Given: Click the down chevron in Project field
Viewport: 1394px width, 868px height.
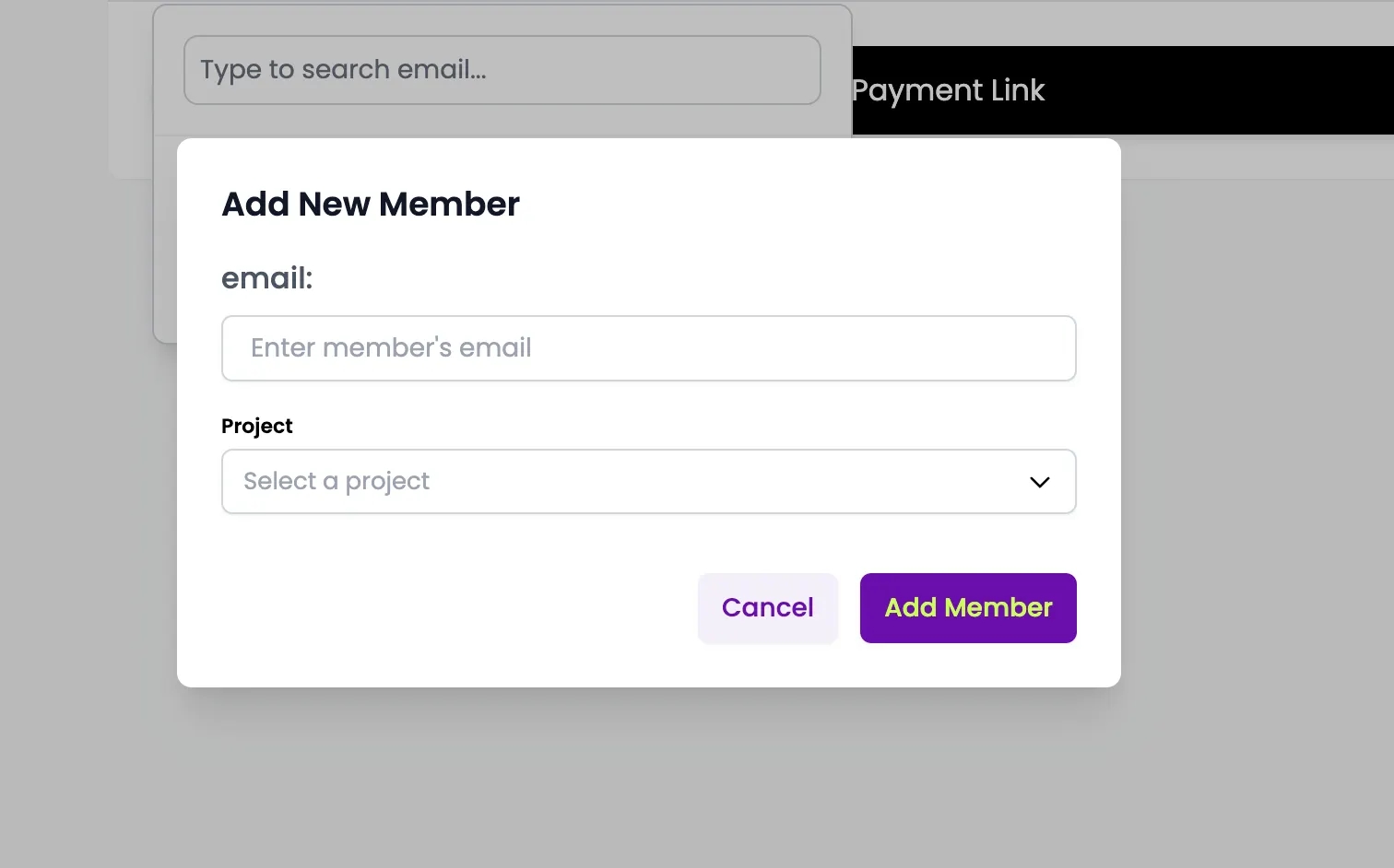Looking at the screenshot, I should (1039, 482).
